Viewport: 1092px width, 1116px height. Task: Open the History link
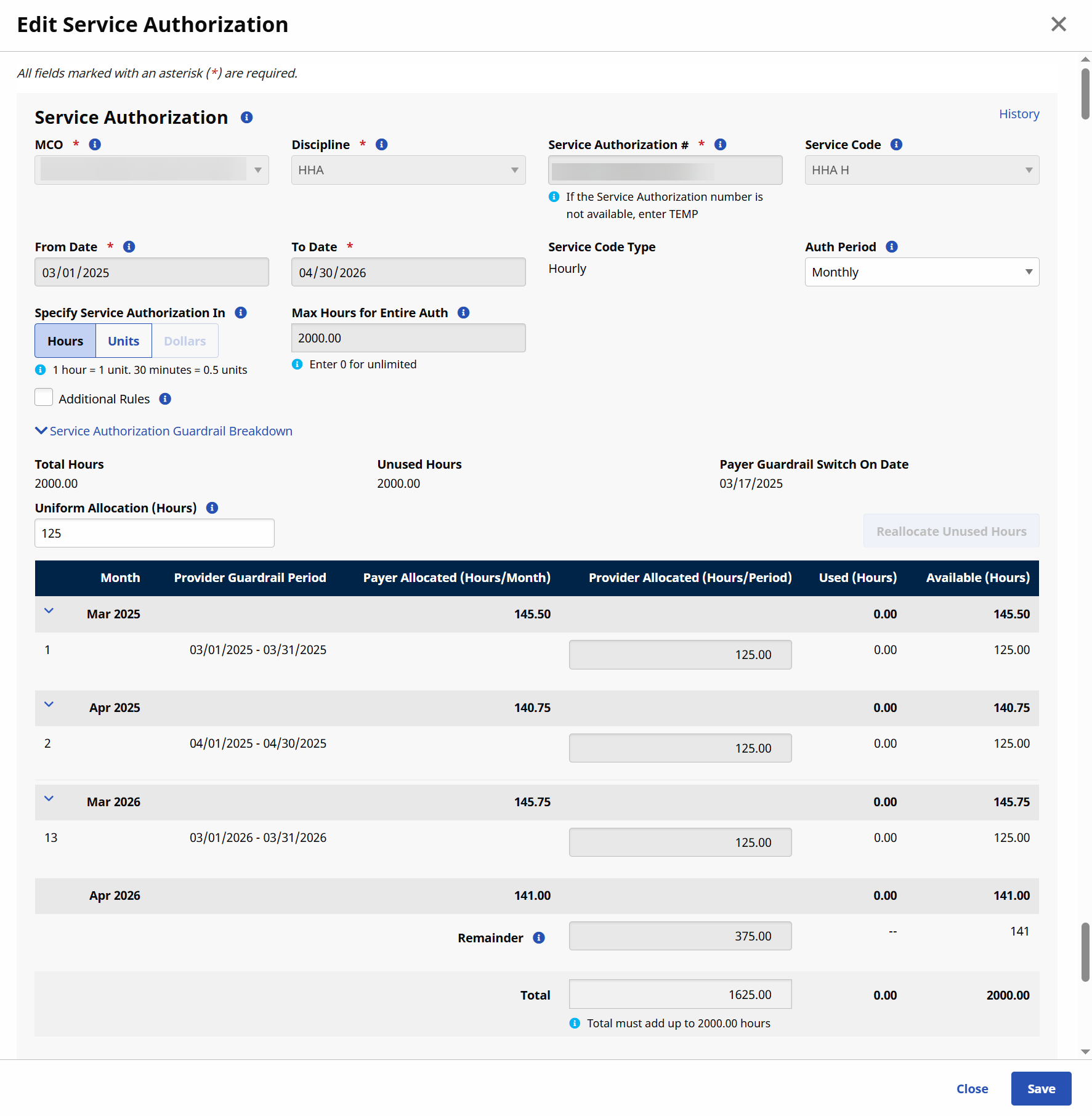pos(1019,114)
